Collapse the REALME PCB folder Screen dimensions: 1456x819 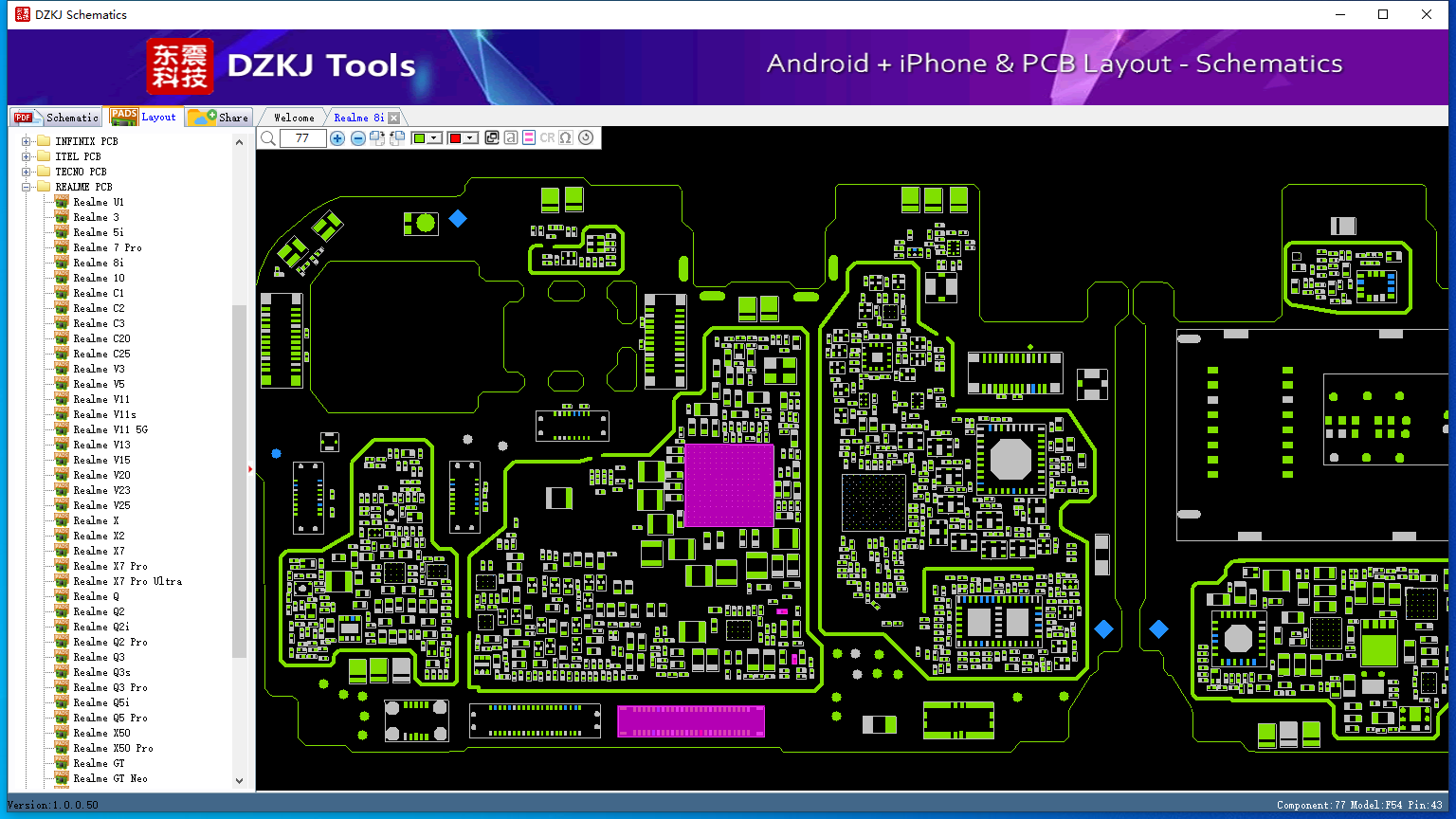pos(27,187)
